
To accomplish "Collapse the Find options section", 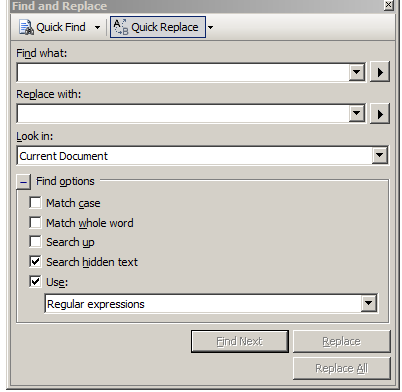I will click(23, 182).
